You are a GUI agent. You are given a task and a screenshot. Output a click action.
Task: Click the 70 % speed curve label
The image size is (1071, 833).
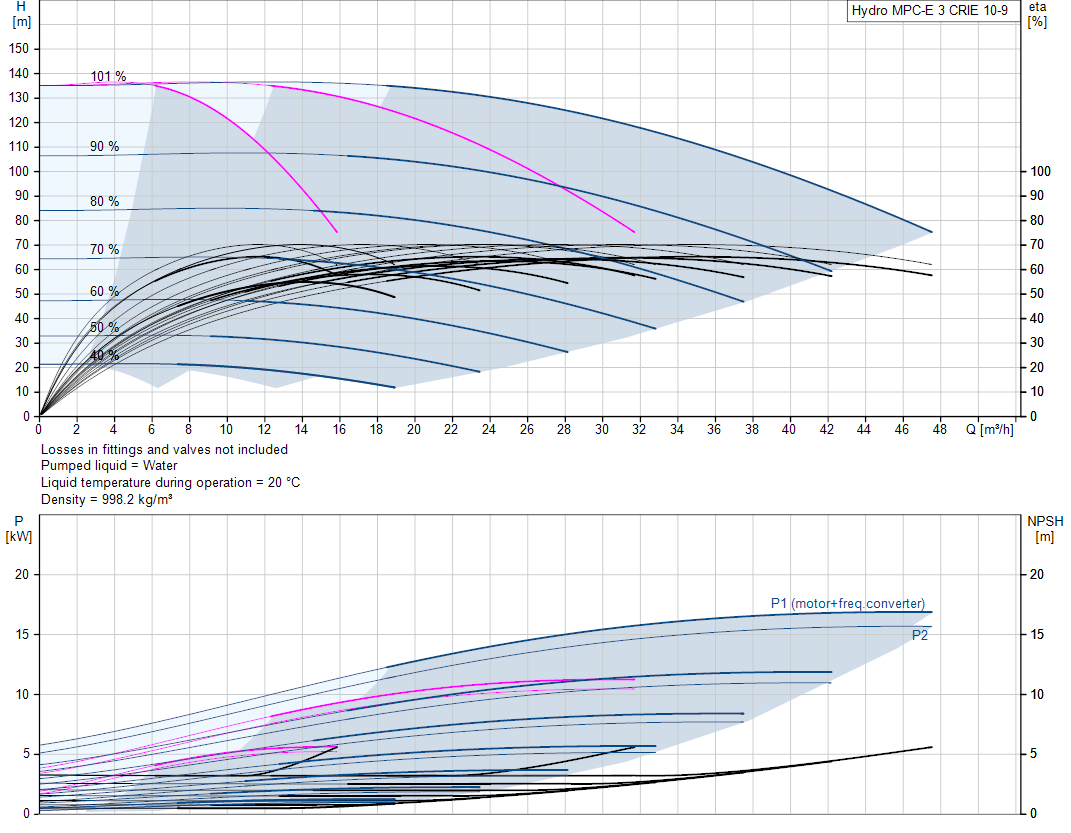[104, 250]
